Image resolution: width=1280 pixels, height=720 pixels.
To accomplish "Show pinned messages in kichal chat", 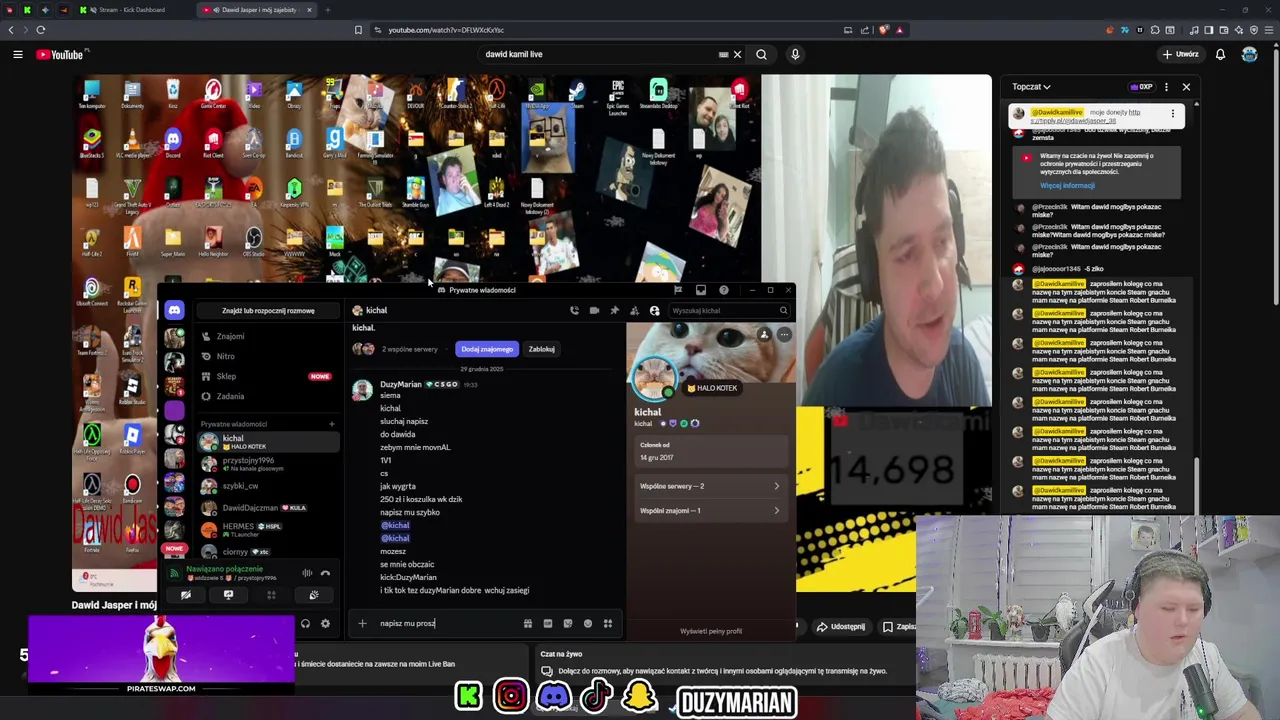I will point(614,311).
